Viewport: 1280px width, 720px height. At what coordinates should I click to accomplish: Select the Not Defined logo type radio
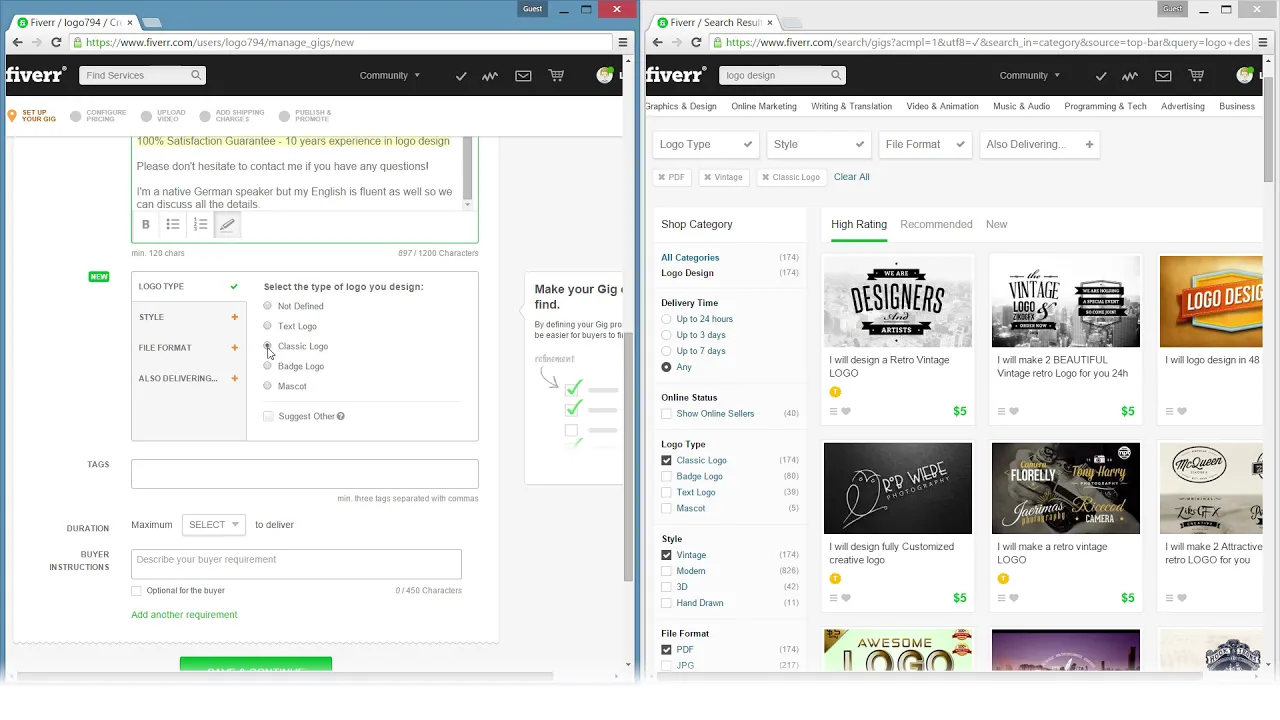(x=267, y=306)
